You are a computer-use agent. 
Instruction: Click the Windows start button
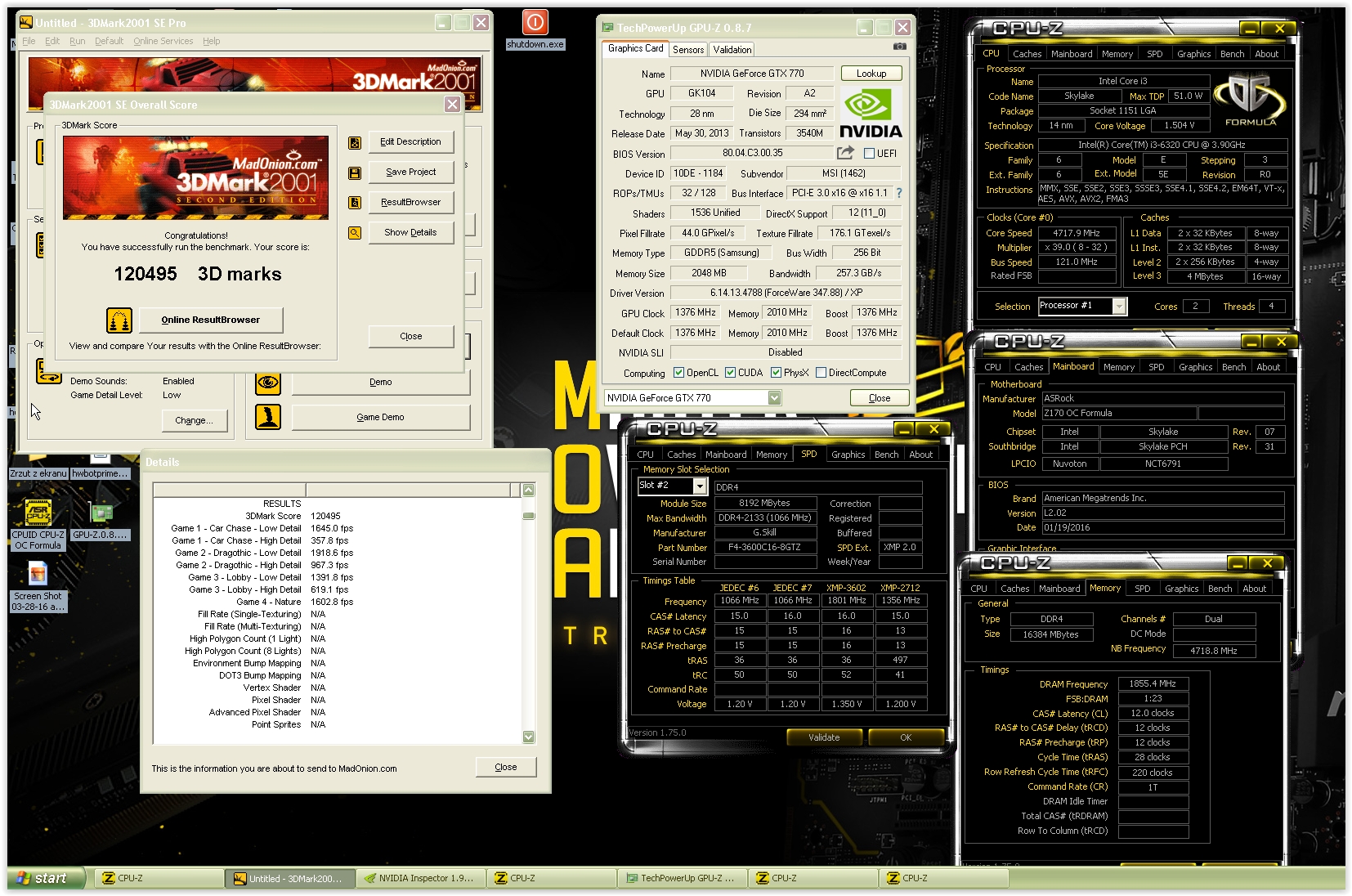47,878
